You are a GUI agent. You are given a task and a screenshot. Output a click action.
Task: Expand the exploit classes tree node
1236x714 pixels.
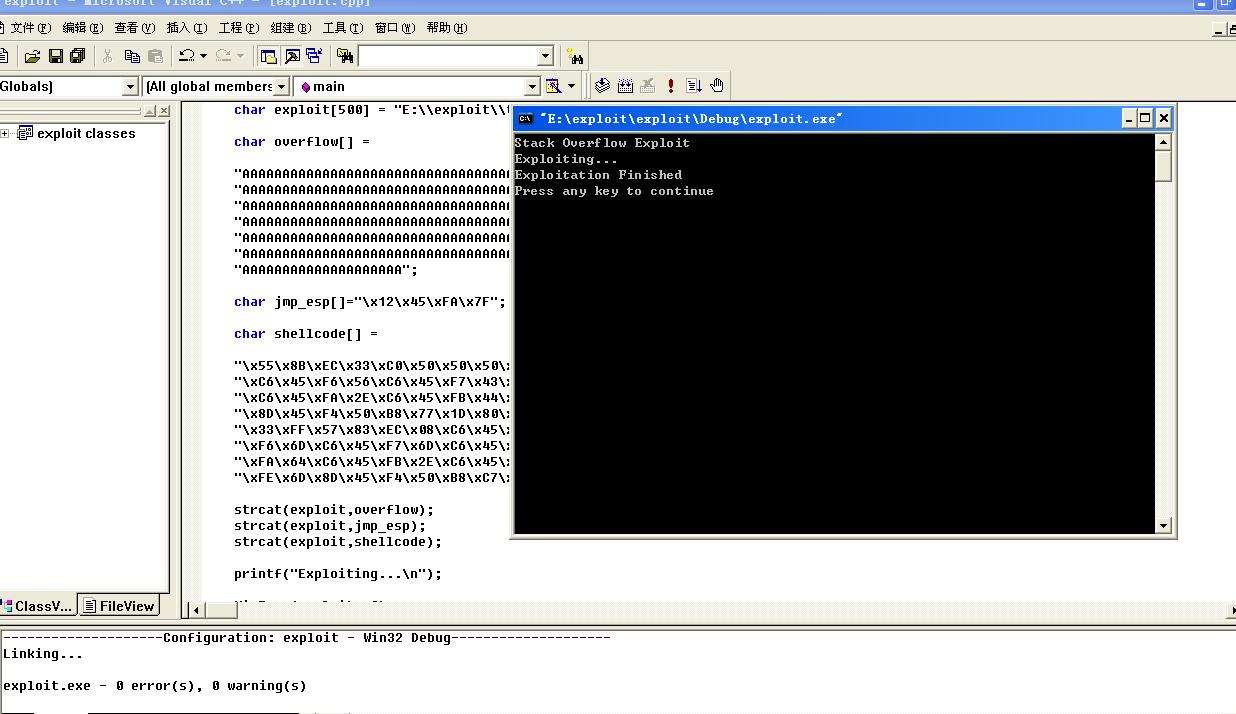[5, 133]
